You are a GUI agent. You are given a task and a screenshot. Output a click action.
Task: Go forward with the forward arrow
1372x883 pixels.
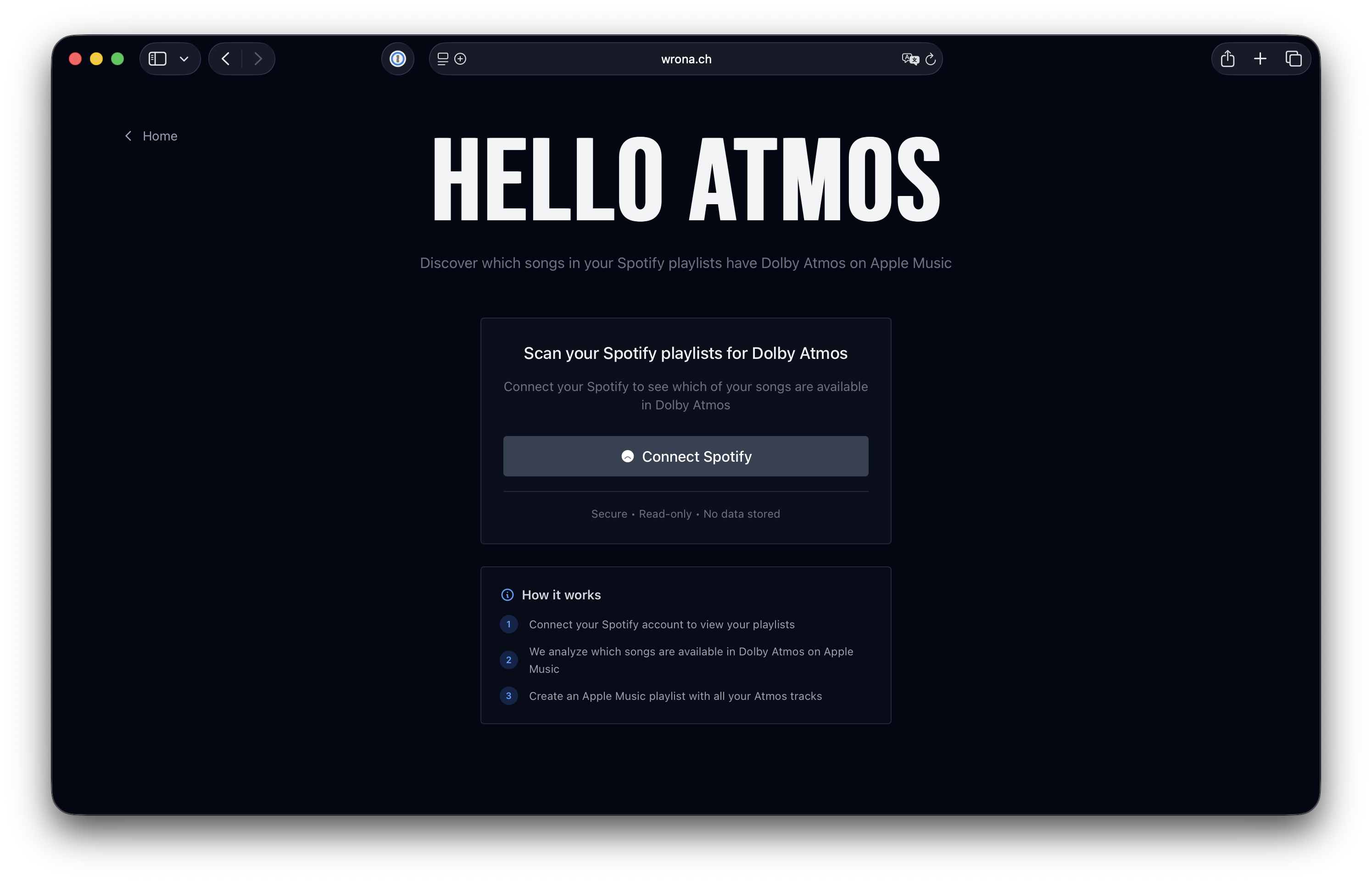coord(258,58)
